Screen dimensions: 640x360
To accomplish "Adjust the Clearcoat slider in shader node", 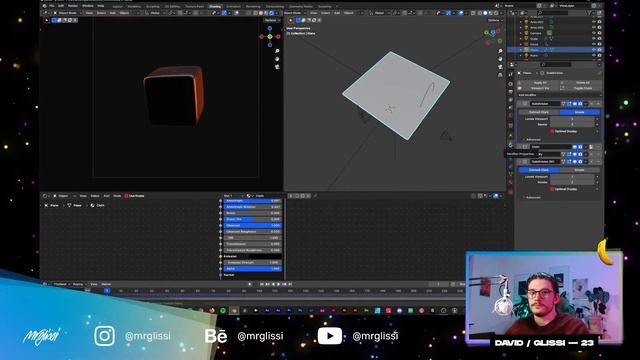I will 253,225.
